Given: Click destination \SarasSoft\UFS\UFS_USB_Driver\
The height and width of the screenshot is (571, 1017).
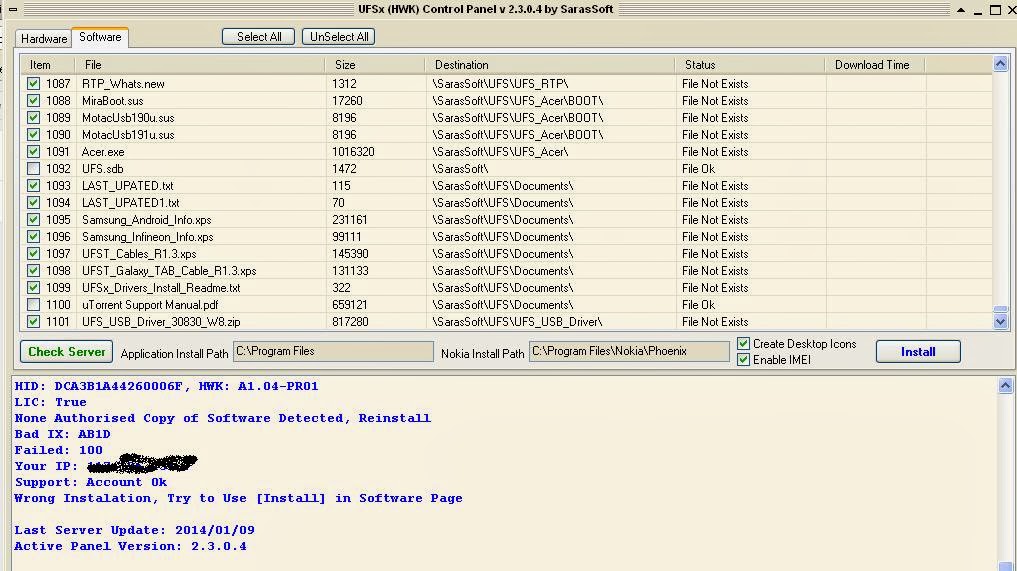Looking at the screenshot, I should (517, 321).
